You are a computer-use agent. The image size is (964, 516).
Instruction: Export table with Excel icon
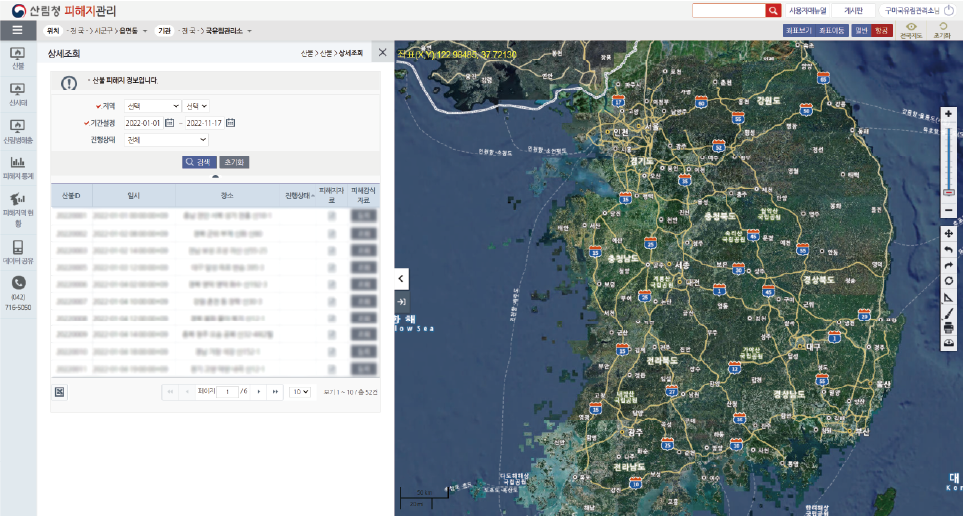(x=60, y=392)
